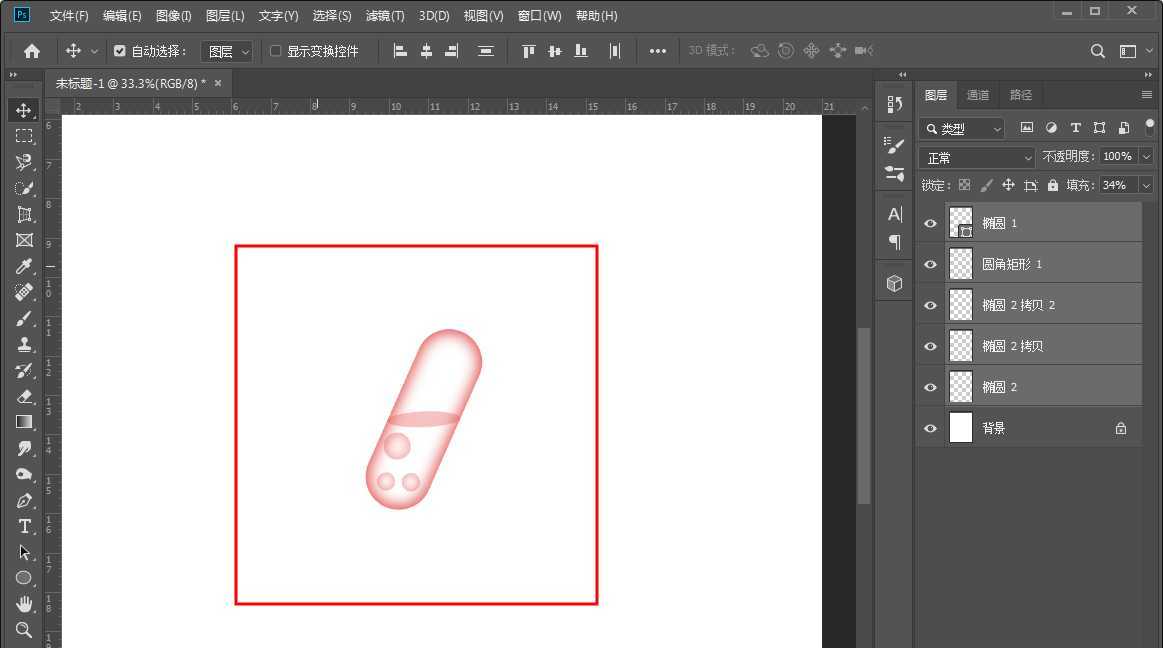Open the search icon at top right

click(x=1097, y=51)
